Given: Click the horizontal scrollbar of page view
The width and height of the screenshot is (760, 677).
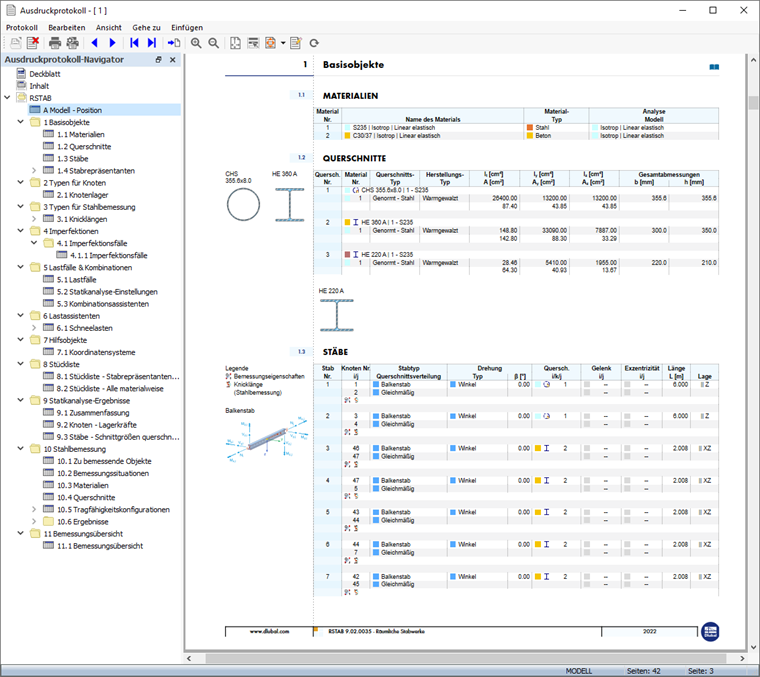Looking at the screenshot, I should click(465, 659).
